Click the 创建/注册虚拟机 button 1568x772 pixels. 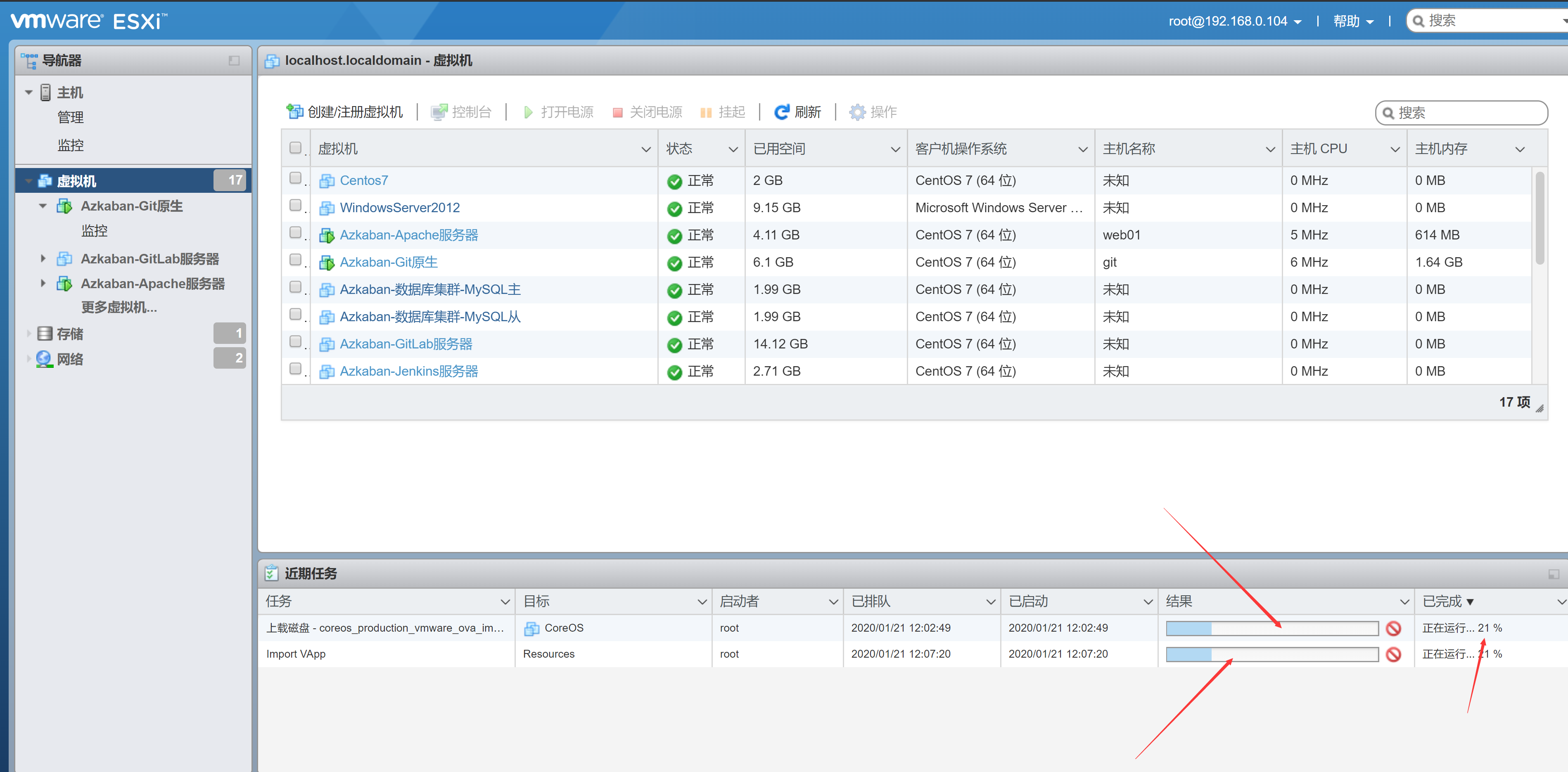point(344,112)
